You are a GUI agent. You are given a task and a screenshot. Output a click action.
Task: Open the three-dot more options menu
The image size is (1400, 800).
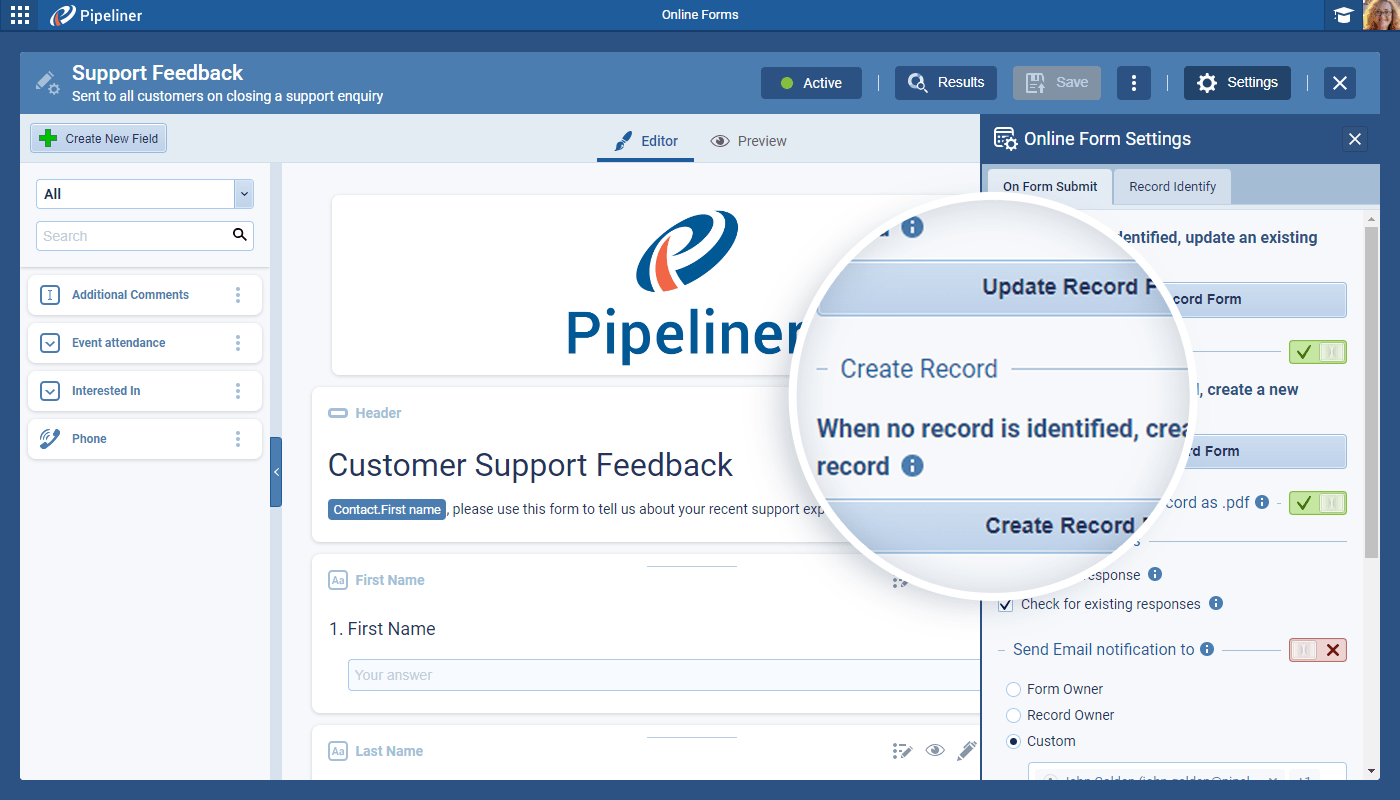click(x=1133, y=83)
